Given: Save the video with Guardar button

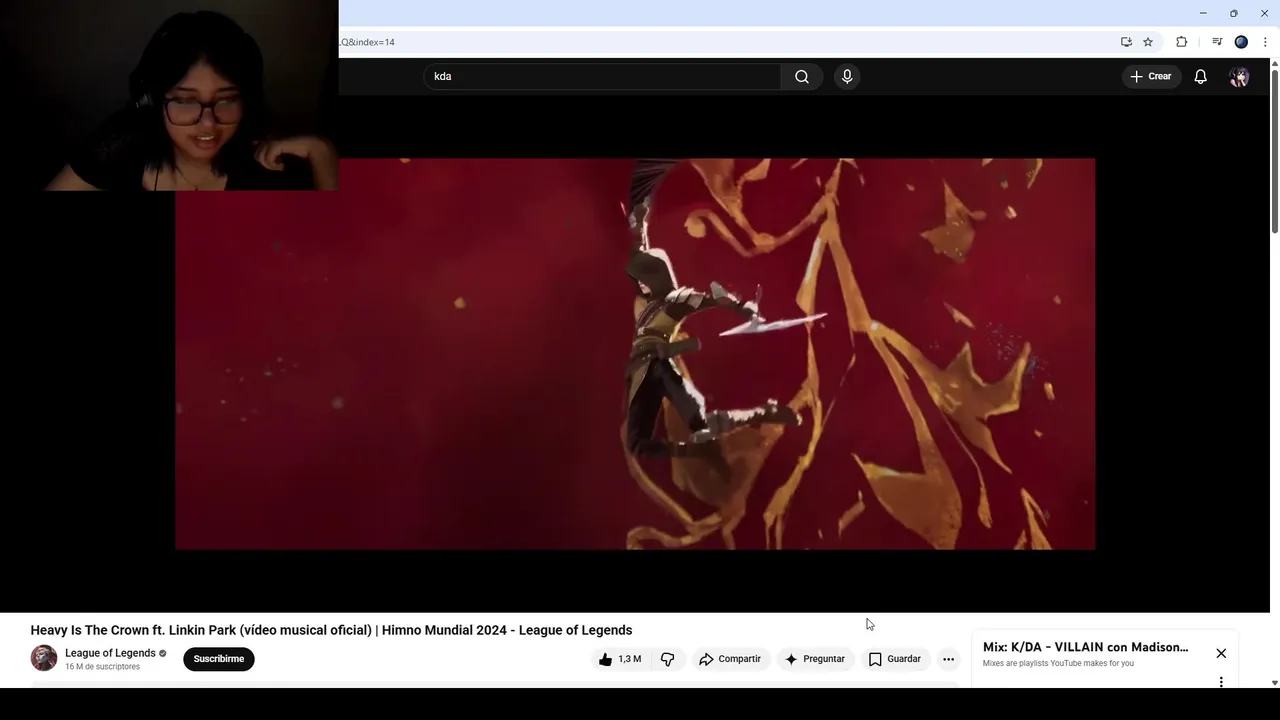Looking at the screenshot, I should coord(894,659).
